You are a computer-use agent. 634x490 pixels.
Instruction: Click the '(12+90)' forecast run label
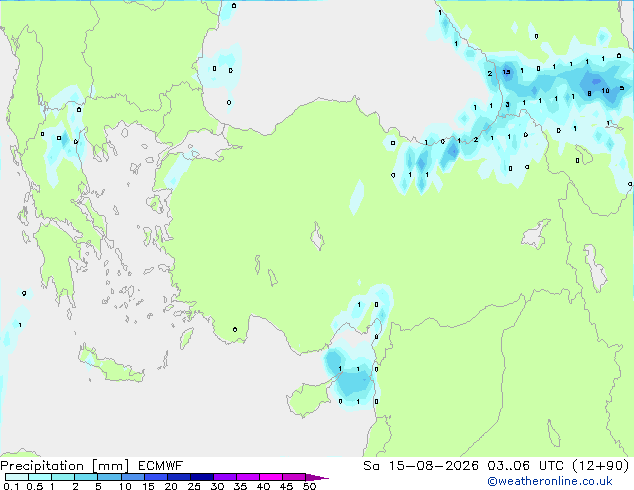tap(601, 466)
